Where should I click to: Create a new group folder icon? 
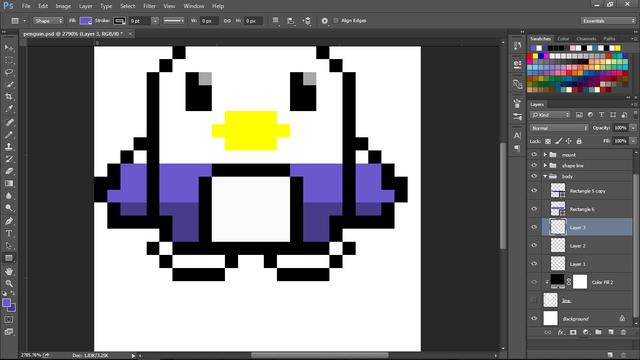click(598, 332)
